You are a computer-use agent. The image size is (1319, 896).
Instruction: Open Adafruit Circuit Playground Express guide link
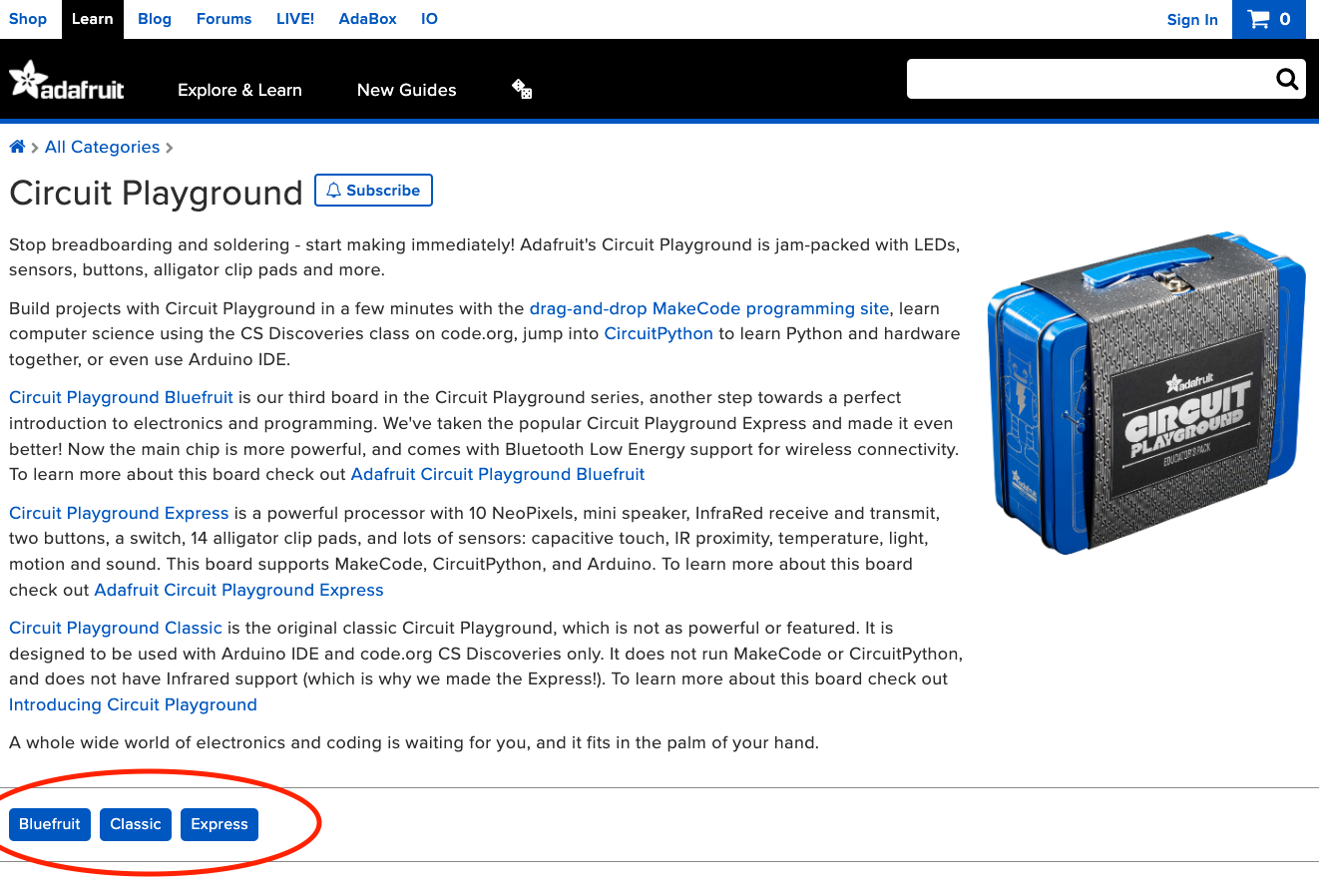(x=238, y=590)
